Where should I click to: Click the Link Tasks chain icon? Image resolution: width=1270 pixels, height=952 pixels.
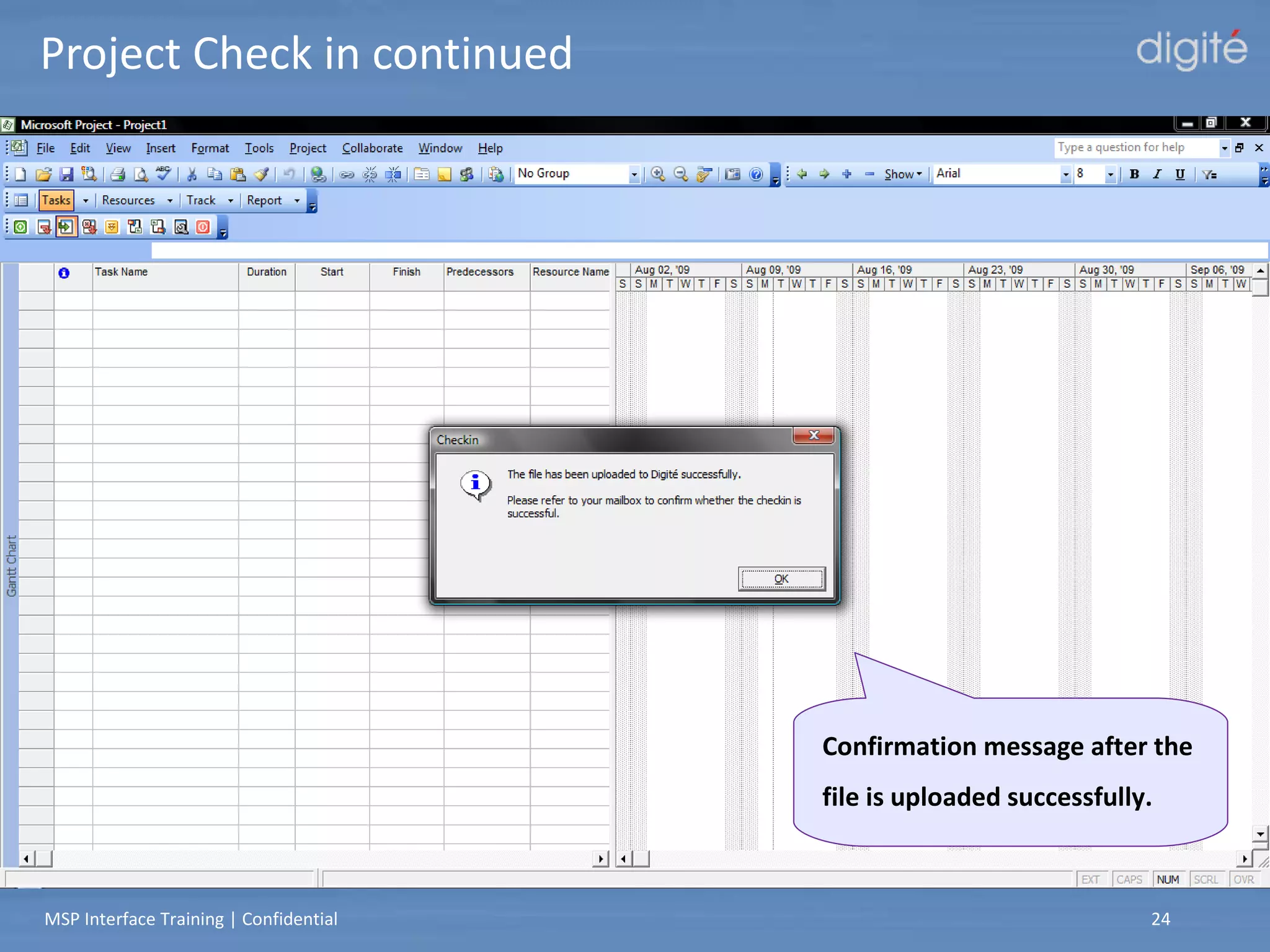(347, 174)
